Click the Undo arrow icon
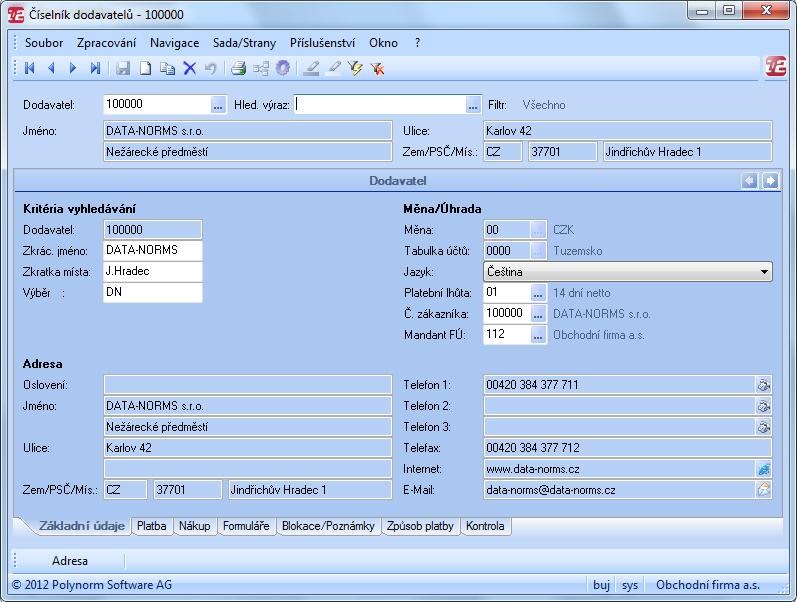Viewport: 797px width, 602px height. click(210, 68)
